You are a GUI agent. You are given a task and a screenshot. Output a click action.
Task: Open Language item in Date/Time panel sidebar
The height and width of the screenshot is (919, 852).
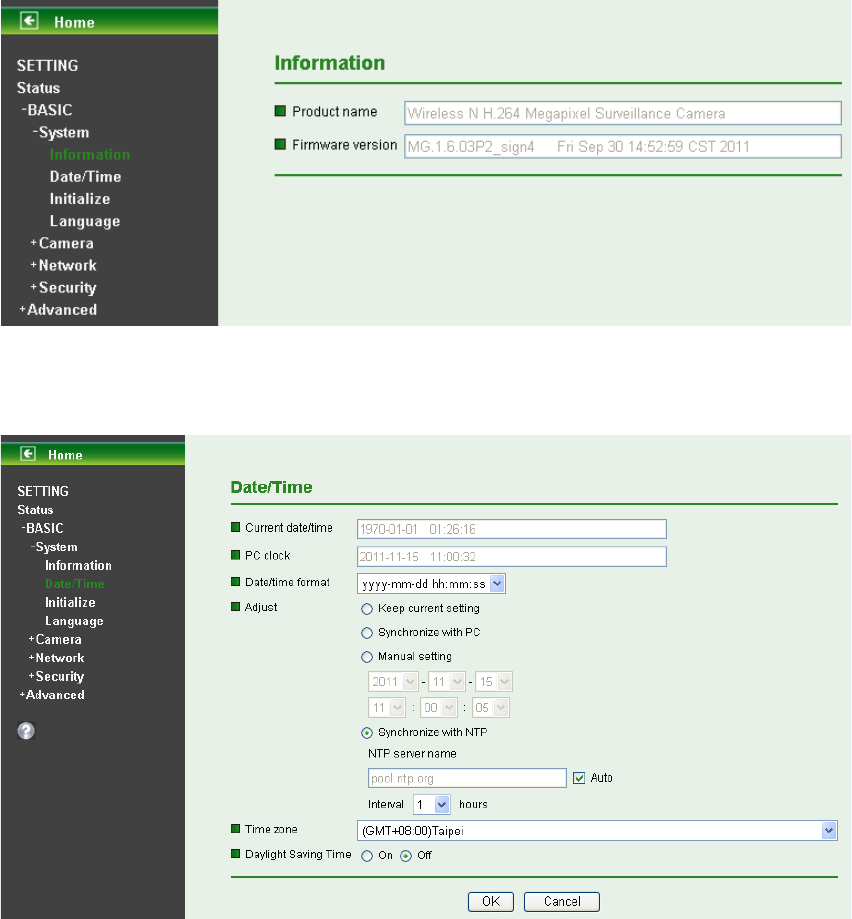tap(74, 621)
